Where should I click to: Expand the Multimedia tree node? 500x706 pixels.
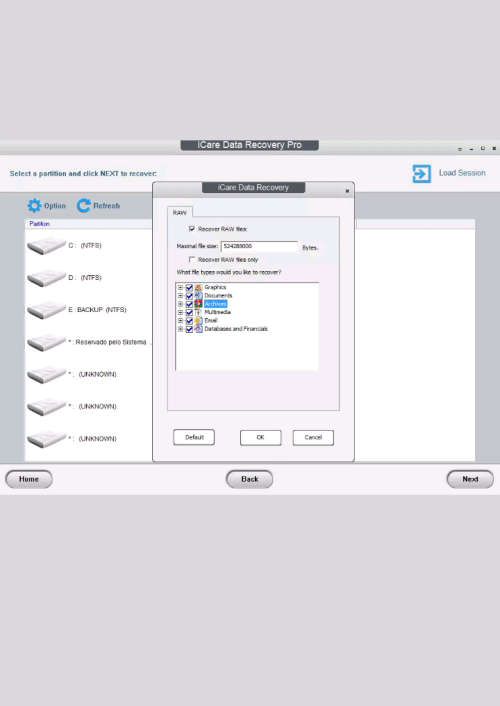[180, 312]
